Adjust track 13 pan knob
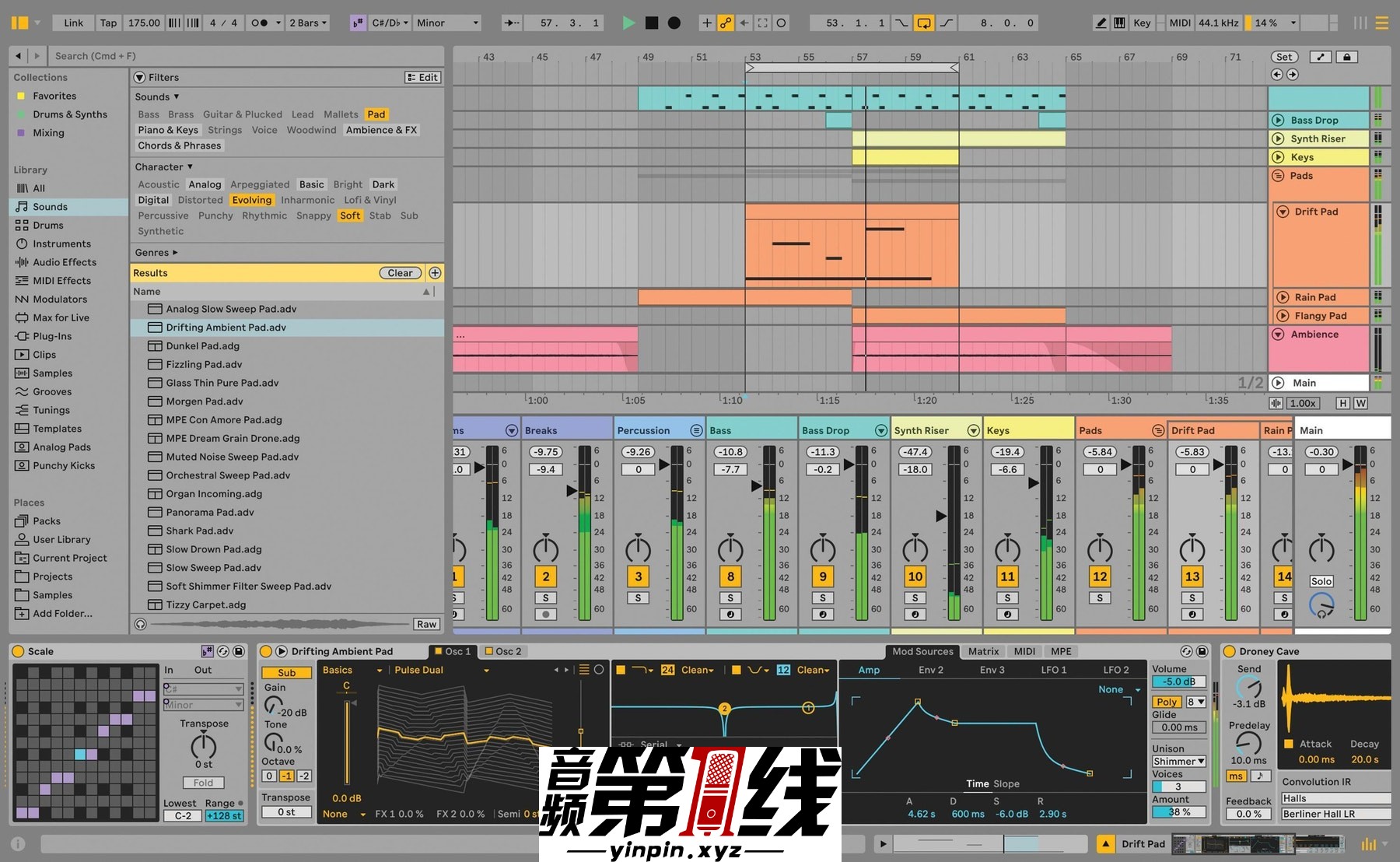Image resolution: width=1400 pixels, height=862 pixels. pyautogui.click(x=1192, y=549)
